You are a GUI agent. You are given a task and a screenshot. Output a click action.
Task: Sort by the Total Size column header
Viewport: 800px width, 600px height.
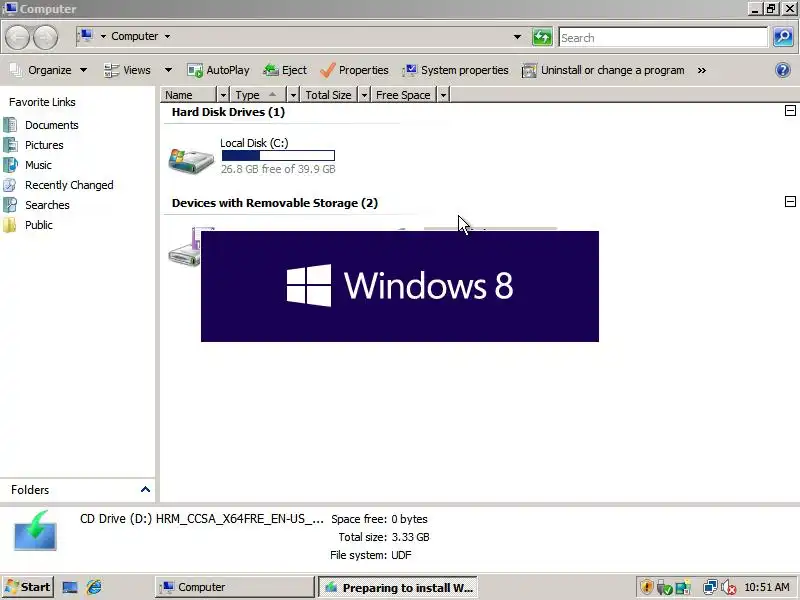[329, 95]
